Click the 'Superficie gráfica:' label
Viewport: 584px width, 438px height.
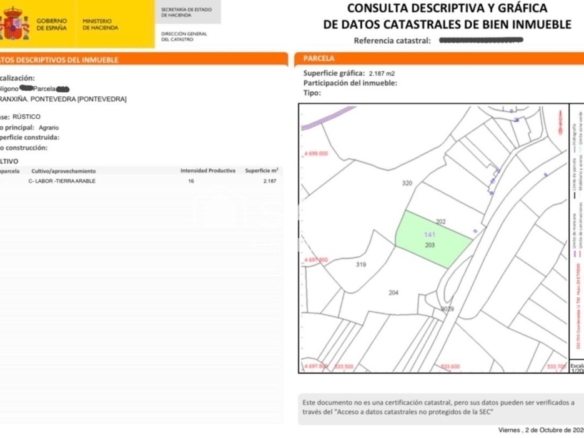point(334,73)
